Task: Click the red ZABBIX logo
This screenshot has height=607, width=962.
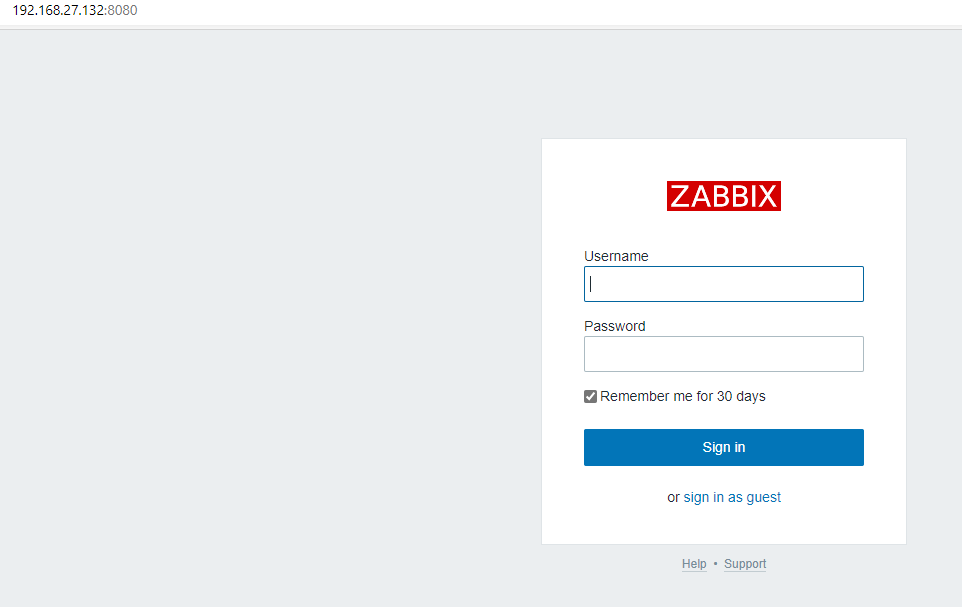Action: pyautogui.click(x=723, y=196)
